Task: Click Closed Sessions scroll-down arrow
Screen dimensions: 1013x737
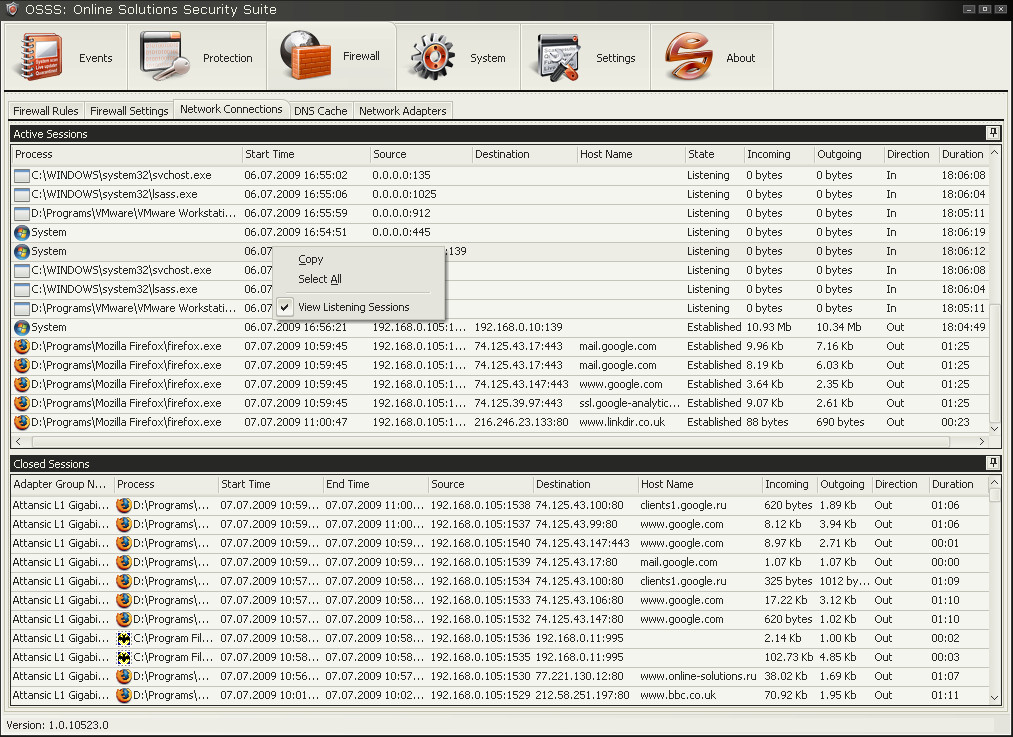Action: (x=994, y=698)
